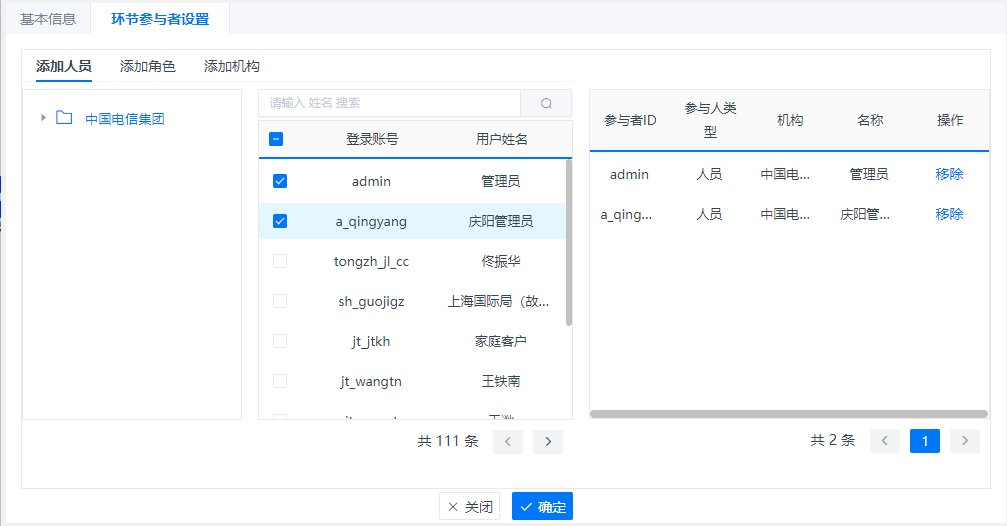Click the 庆阳管理员 user name cell
The height and width of the screenshot is (526, 1007).
[501, 222]
